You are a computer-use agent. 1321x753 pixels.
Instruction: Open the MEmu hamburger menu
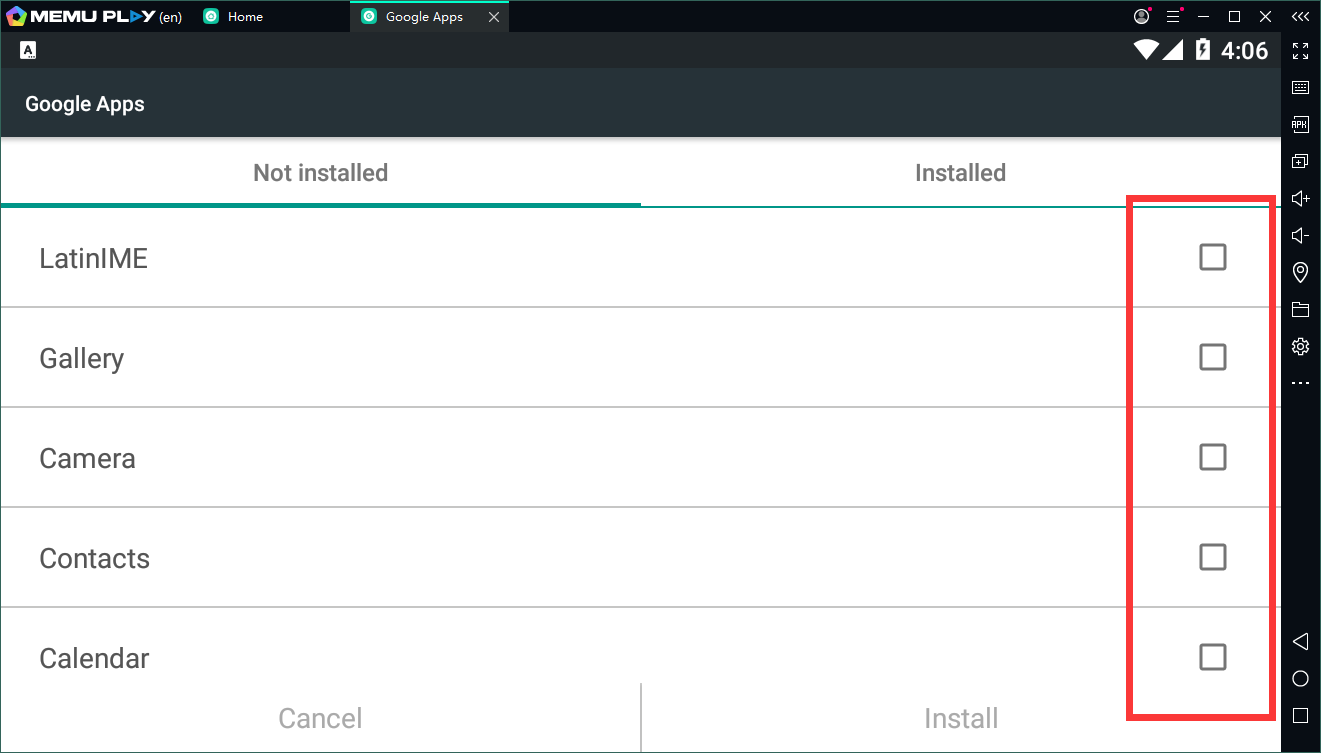[x=1174, y=17]
